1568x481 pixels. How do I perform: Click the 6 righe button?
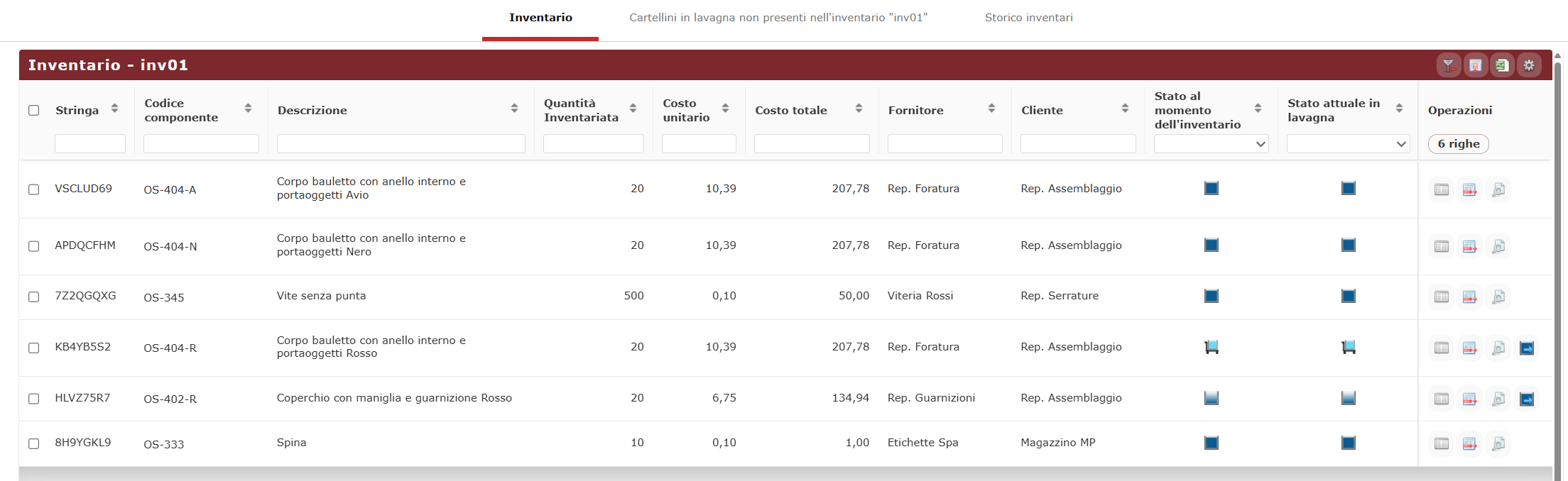click(x=1459, y=144)
